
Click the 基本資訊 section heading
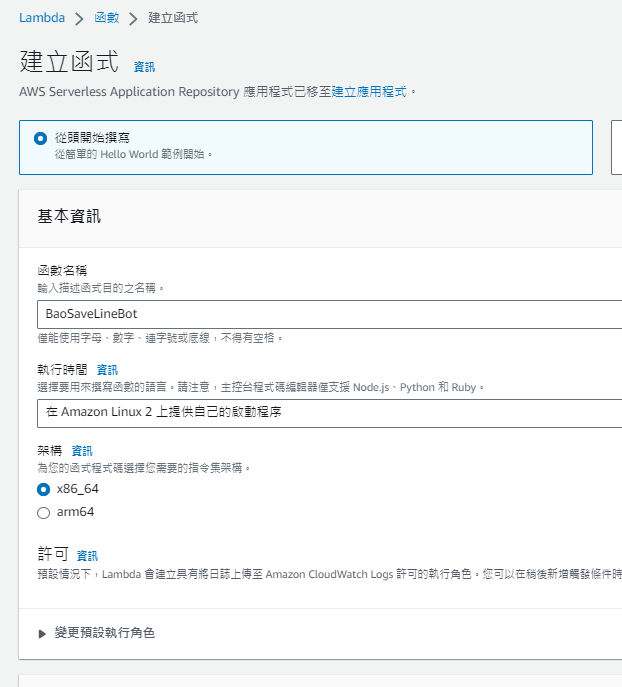tap(69, 216)
